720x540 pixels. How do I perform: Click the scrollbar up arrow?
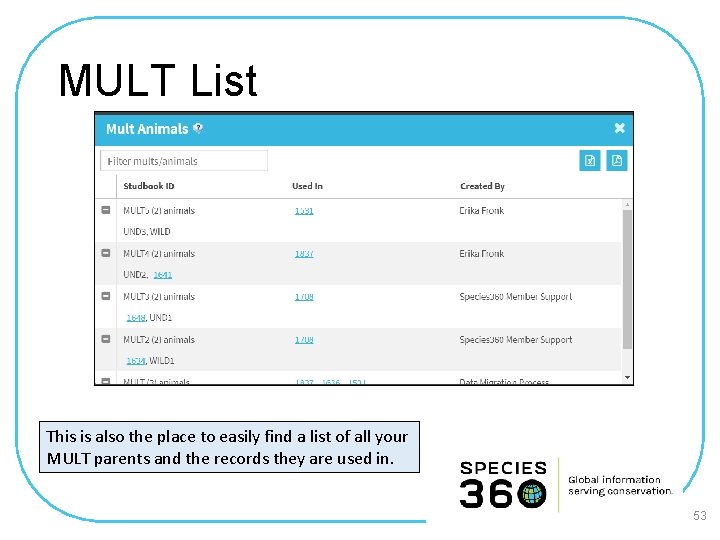(x=627, y=205)
